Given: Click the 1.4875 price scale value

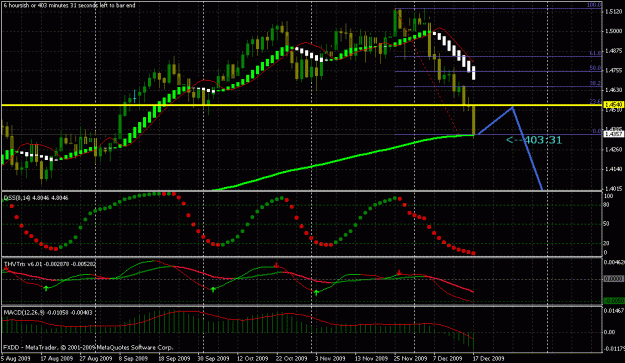Looking at the screenshot, I should point(614,51).
